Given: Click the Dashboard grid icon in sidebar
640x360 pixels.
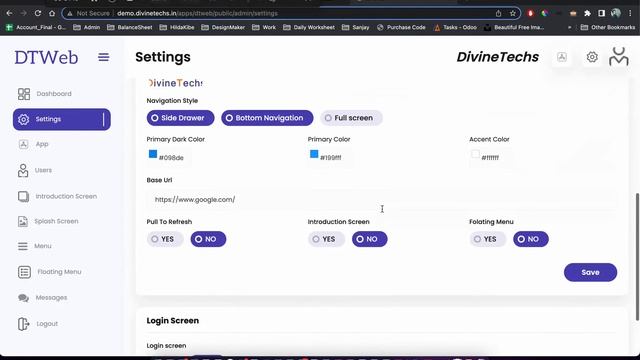Looking at the screenshot, I should click(x=24, y=94).
